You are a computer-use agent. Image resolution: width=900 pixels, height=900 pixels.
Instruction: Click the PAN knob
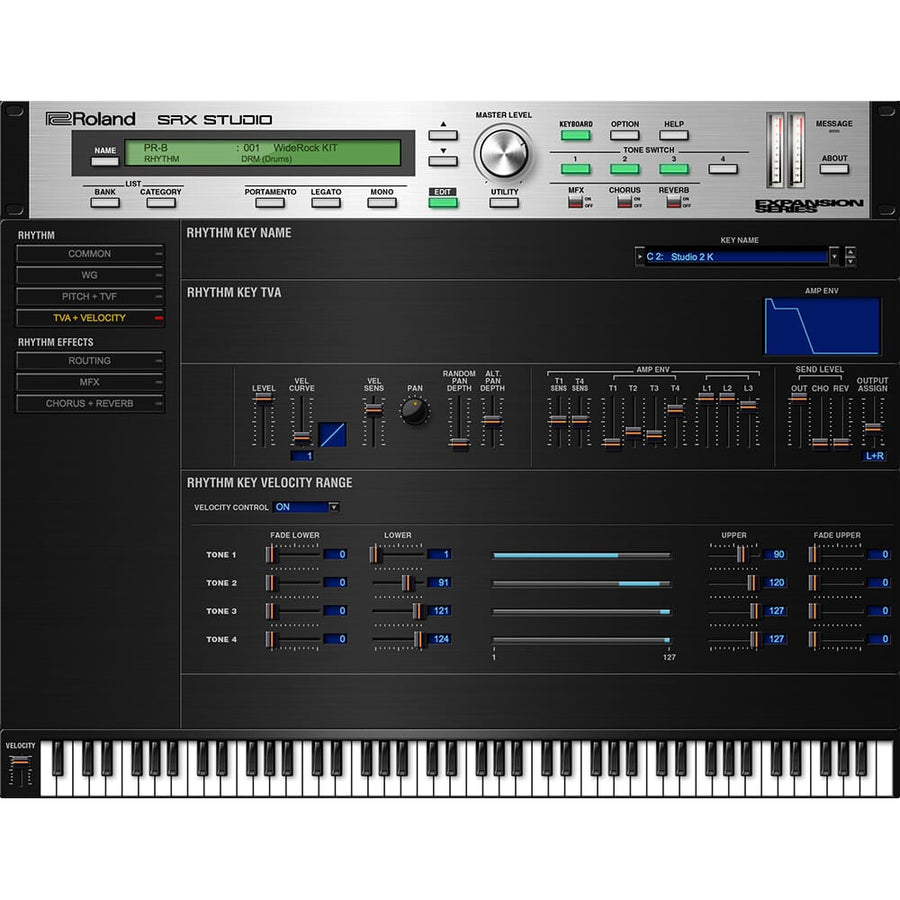[414, 412]
